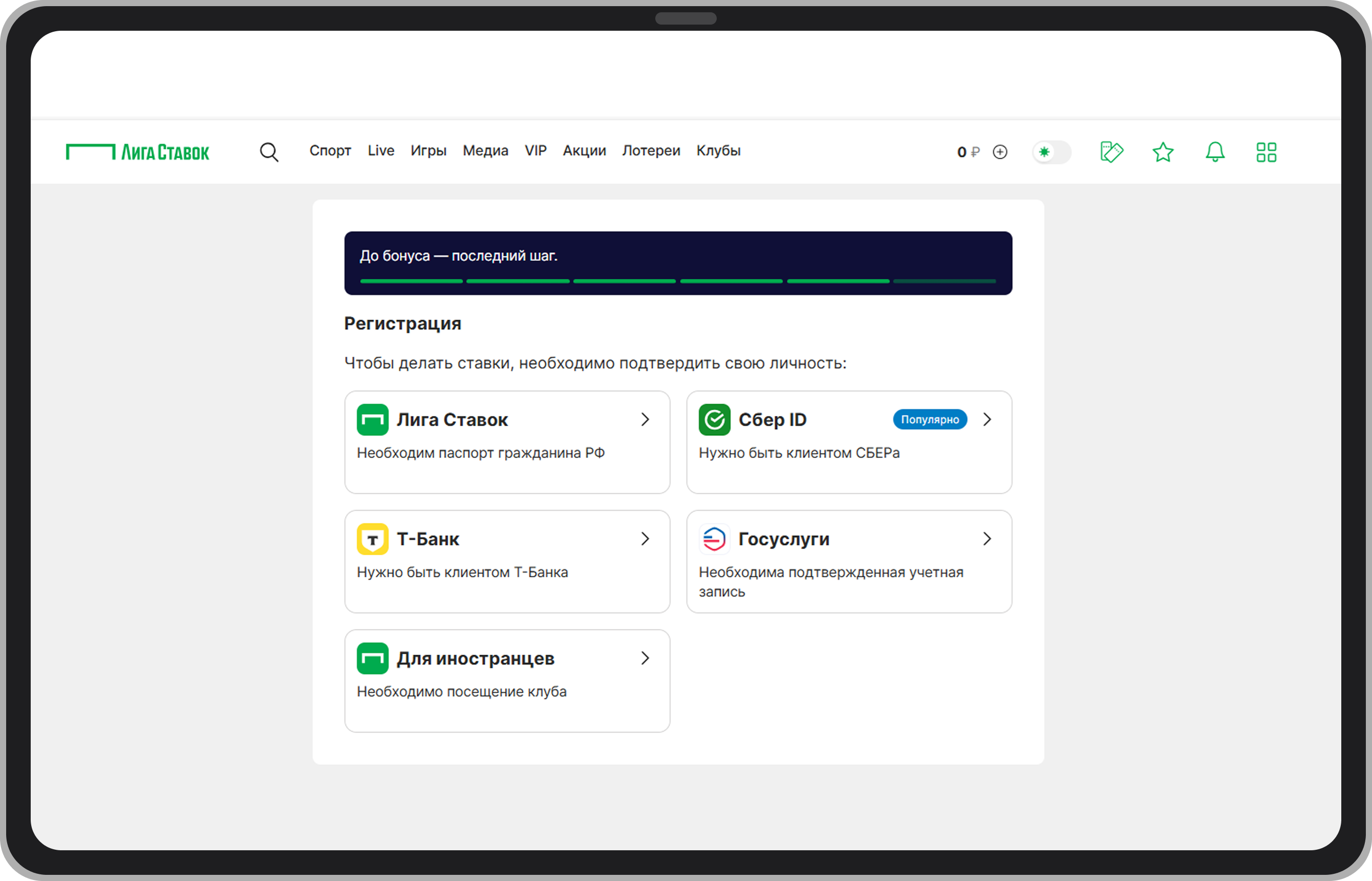Screen dimensions: 1372x881
Task: Open favorites star icon
Action: pos(1163,152)
